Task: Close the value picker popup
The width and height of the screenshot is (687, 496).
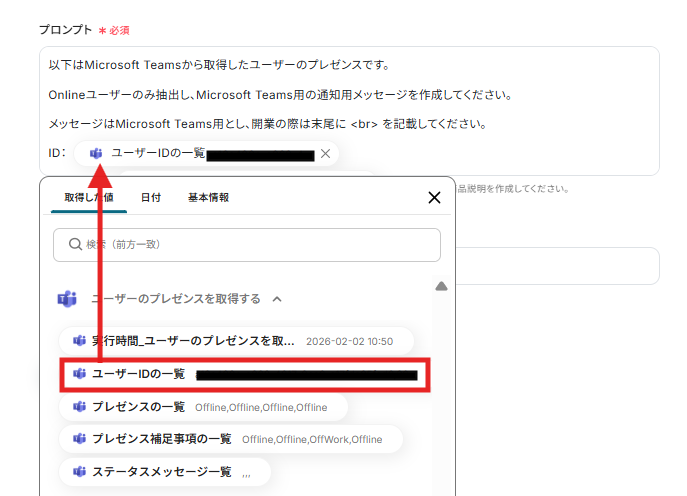Action: pyautogui.click(x=434, y=198)
